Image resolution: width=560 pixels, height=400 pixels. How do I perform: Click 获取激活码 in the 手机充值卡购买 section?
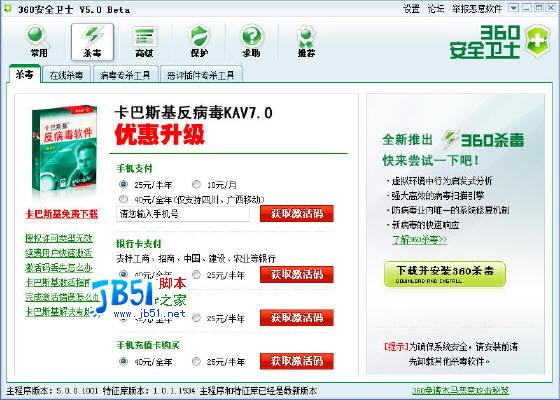point(297,361)
